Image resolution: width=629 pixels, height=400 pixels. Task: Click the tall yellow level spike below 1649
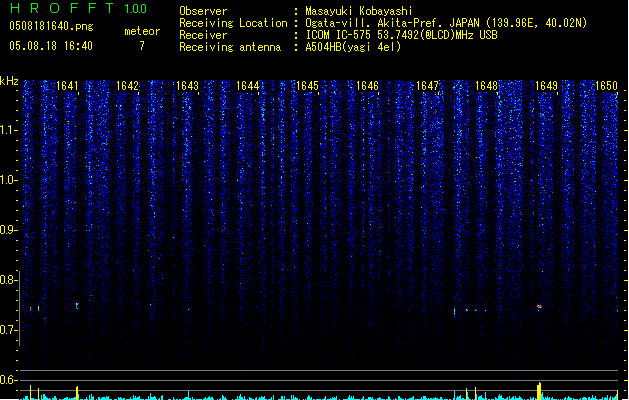(540, 391)
